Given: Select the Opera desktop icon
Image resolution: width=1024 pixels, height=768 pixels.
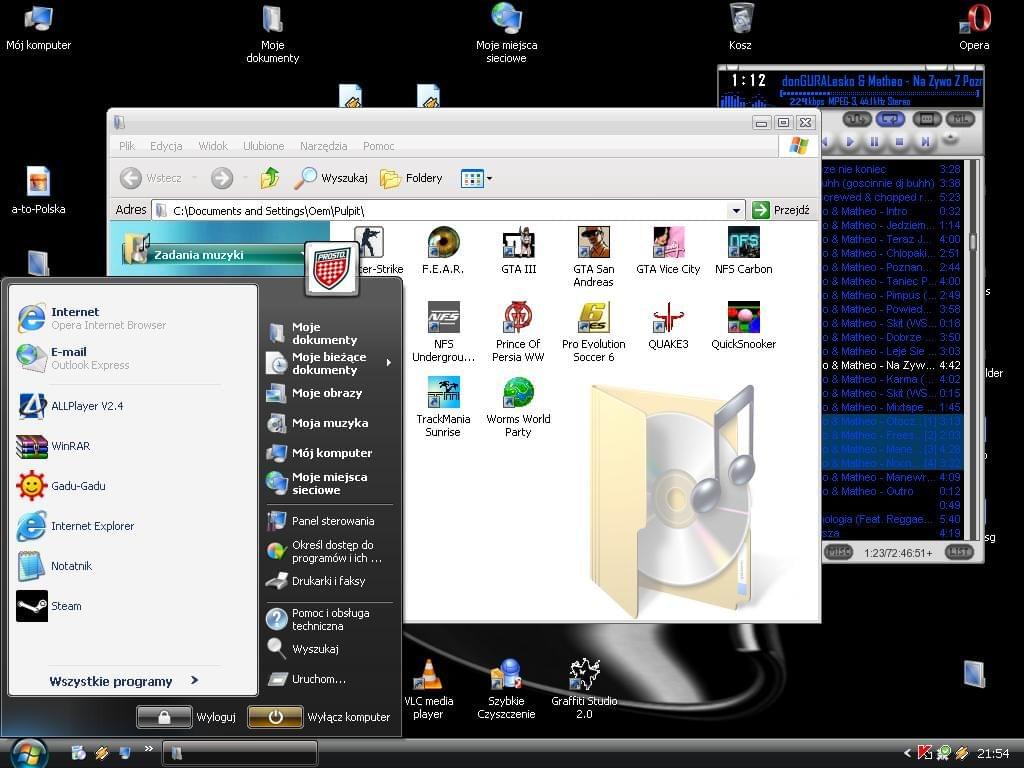Looking at the screenshot, I should tap(974, 27).
